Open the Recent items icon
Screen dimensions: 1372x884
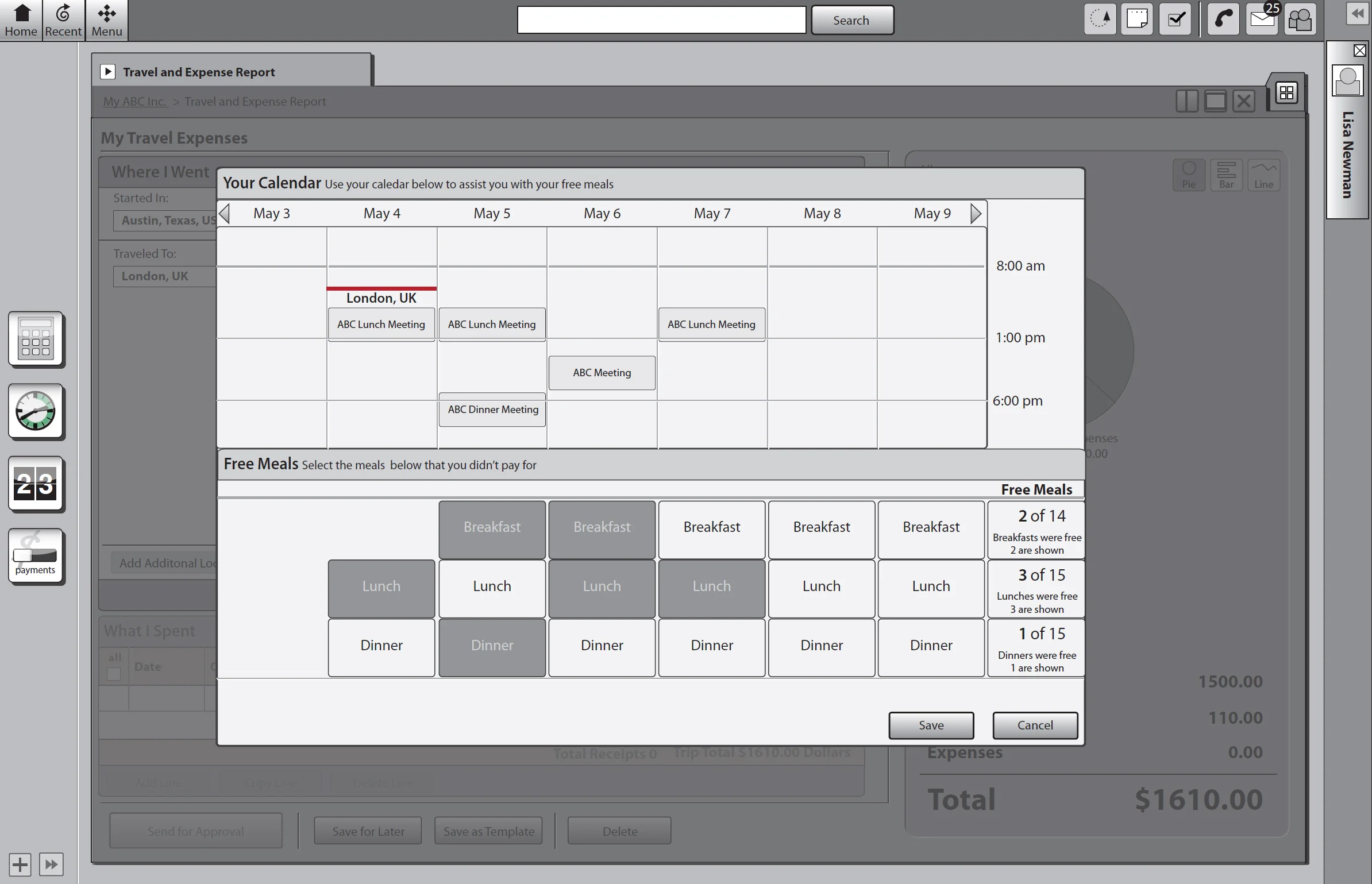(x=63, y=20)
